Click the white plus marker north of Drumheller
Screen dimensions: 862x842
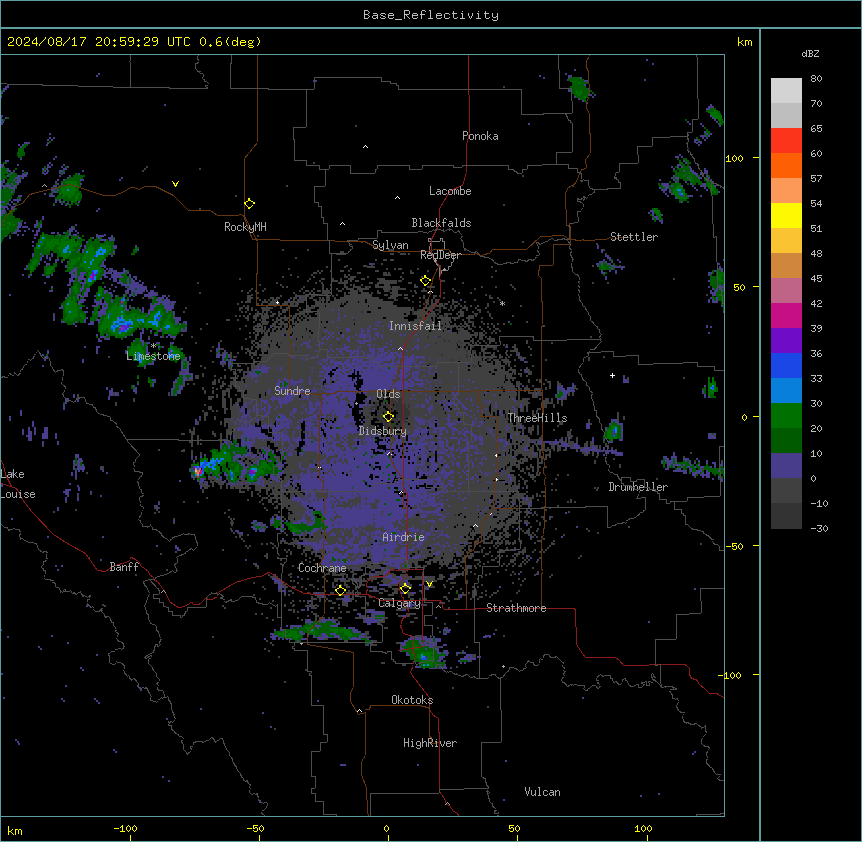coord(612,375)
